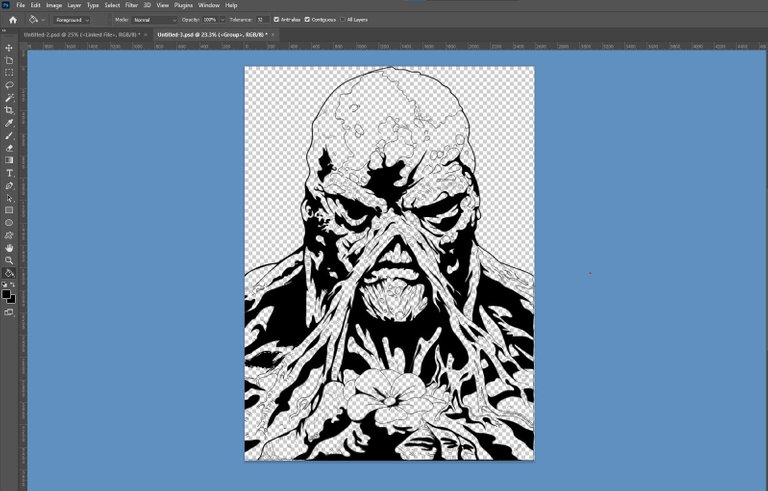Open the Opacity slider dropdown arrow
Screen dimensions: 768x491
tap(222, 20)
